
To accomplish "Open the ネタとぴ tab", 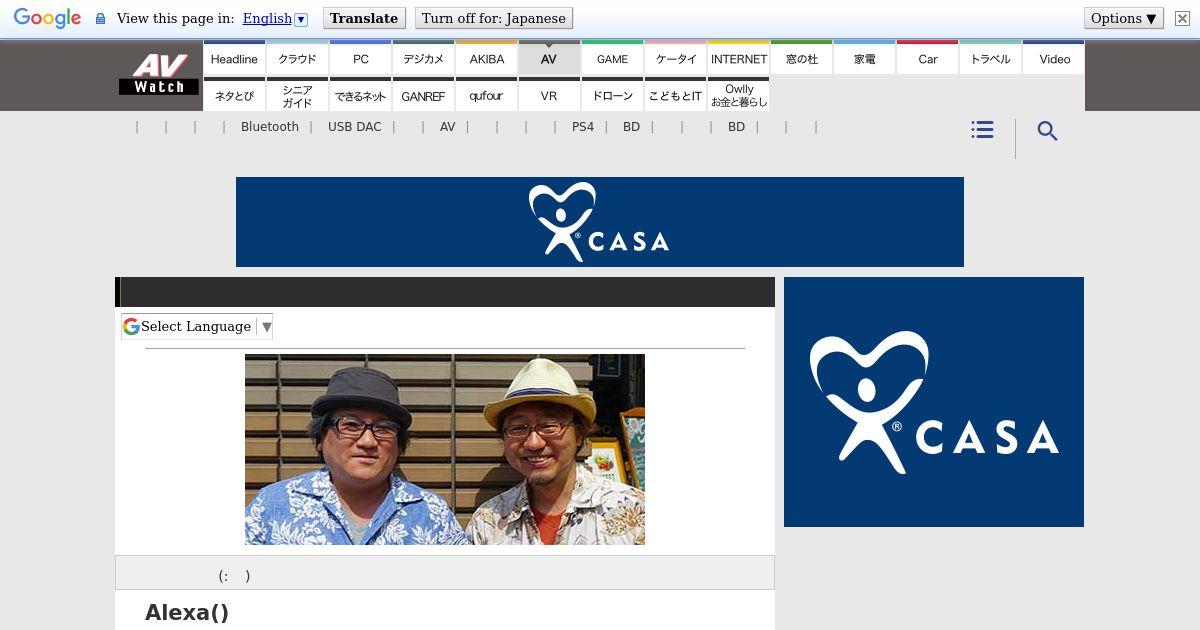I will (234, 95).
